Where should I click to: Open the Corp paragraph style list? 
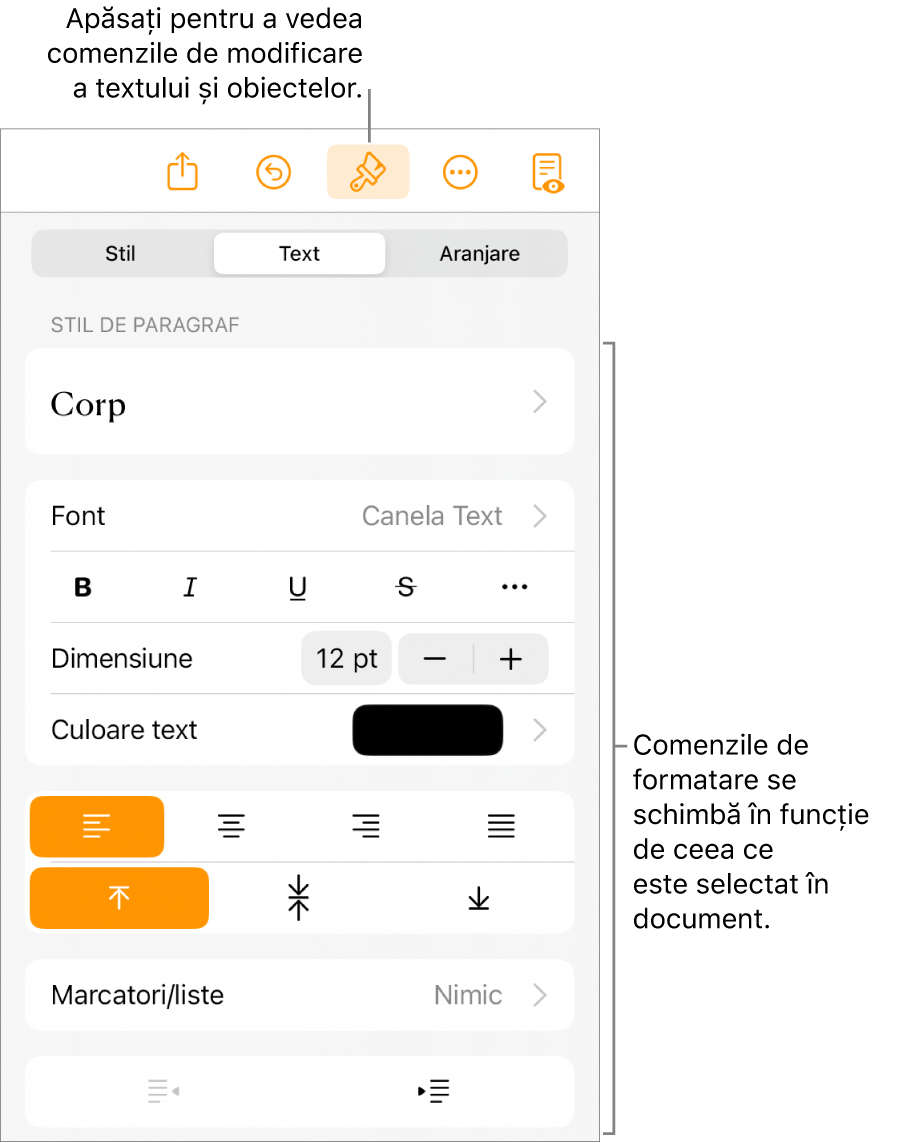299,402
